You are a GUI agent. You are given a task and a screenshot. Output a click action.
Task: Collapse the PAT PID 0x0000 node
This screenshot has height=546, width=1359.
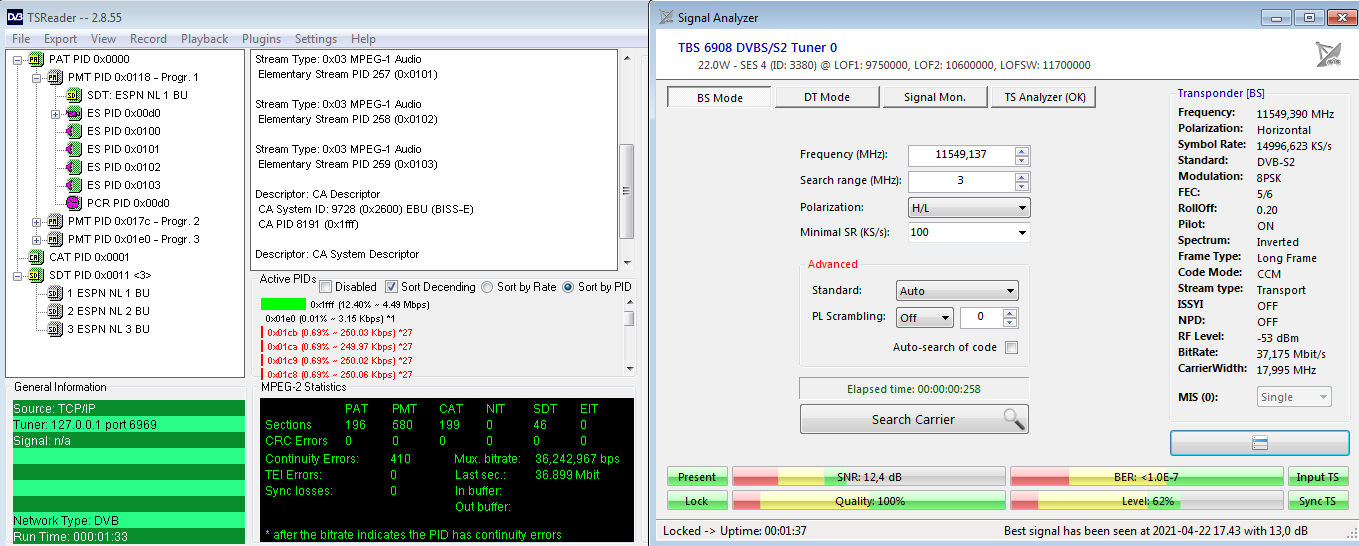click(19, 59)
